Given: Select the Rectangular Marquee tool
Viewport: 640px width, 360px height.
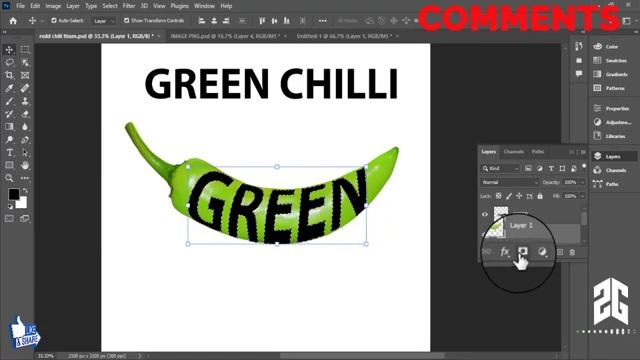Looking at the screenshot, I should click(x=25, y=49).
